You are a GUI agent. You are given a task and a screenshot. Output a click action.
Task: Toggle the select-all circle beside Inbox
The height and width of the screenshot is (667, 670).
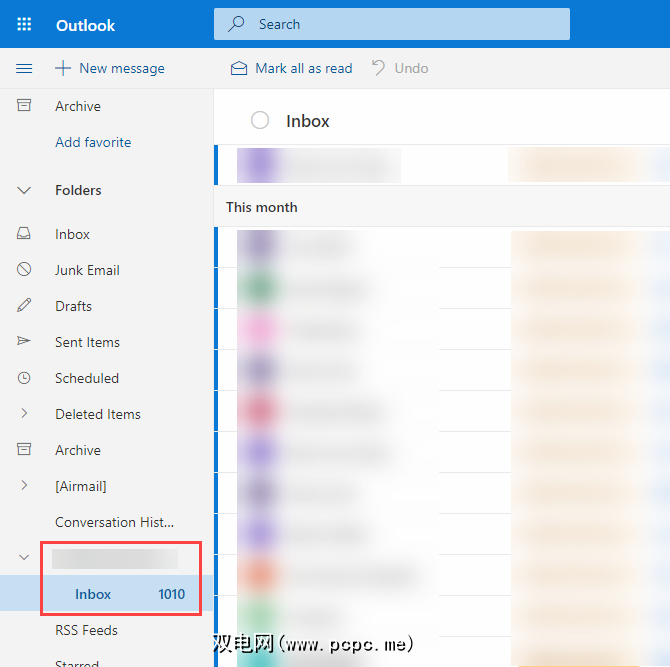coord(260,120)
